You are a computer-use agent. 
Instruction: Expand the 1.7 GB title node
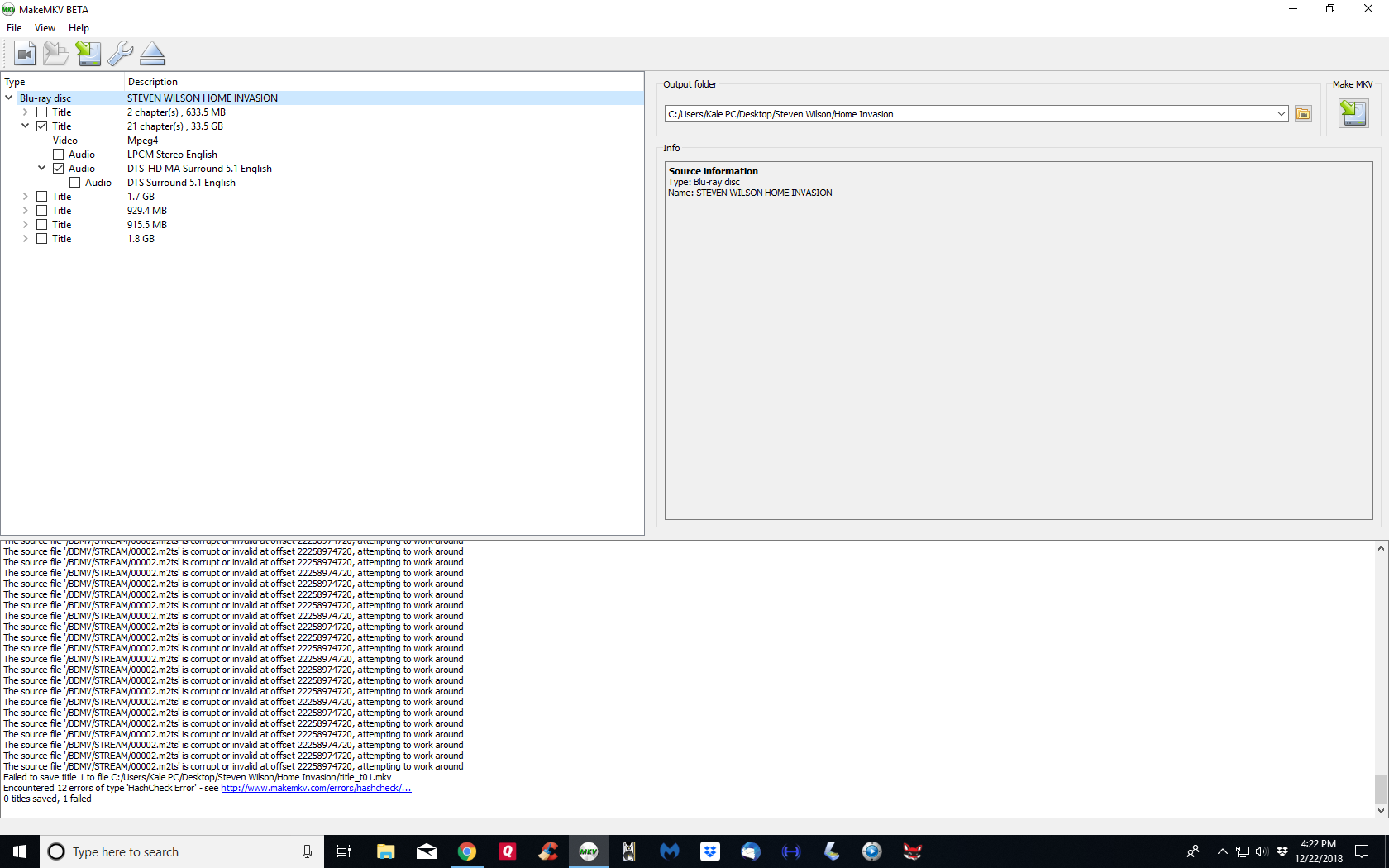click(x=26, y=197)
